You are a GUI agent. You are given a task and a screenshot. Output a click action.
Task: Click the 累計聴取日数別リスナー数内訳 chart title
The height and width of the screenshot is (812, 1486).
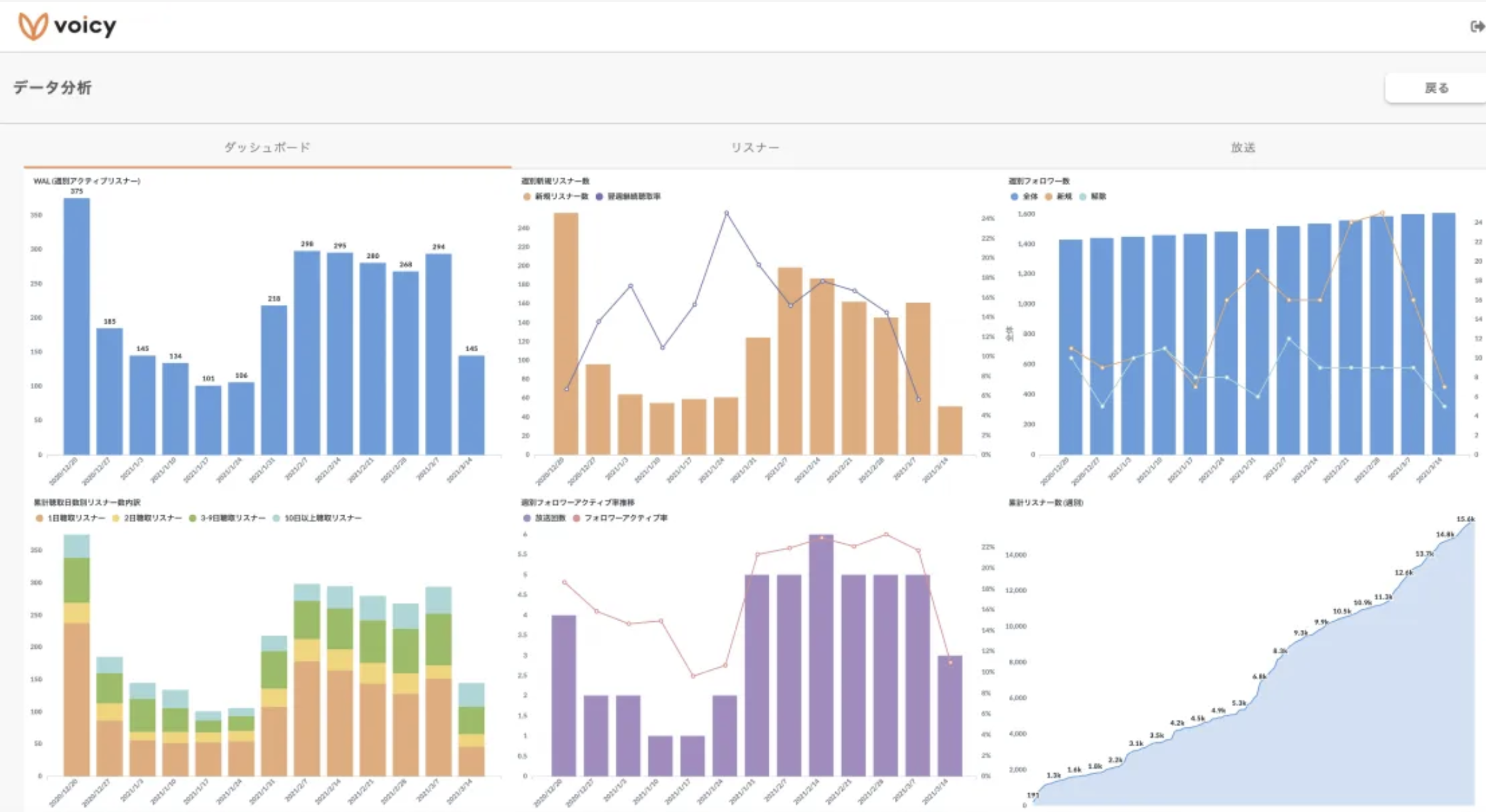87,503
